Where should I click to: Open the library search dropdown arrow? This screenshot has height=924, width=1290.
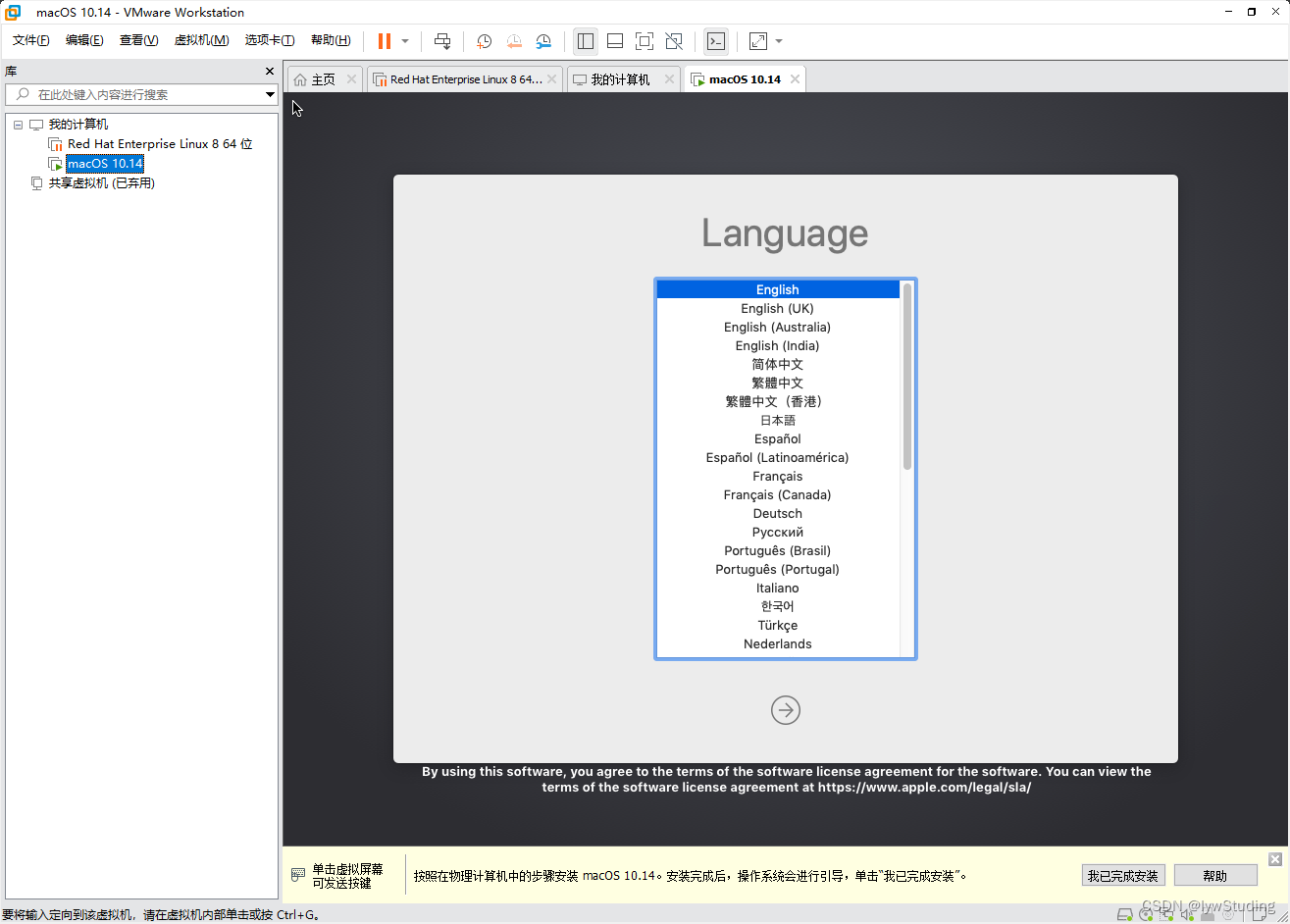point(270,94)
